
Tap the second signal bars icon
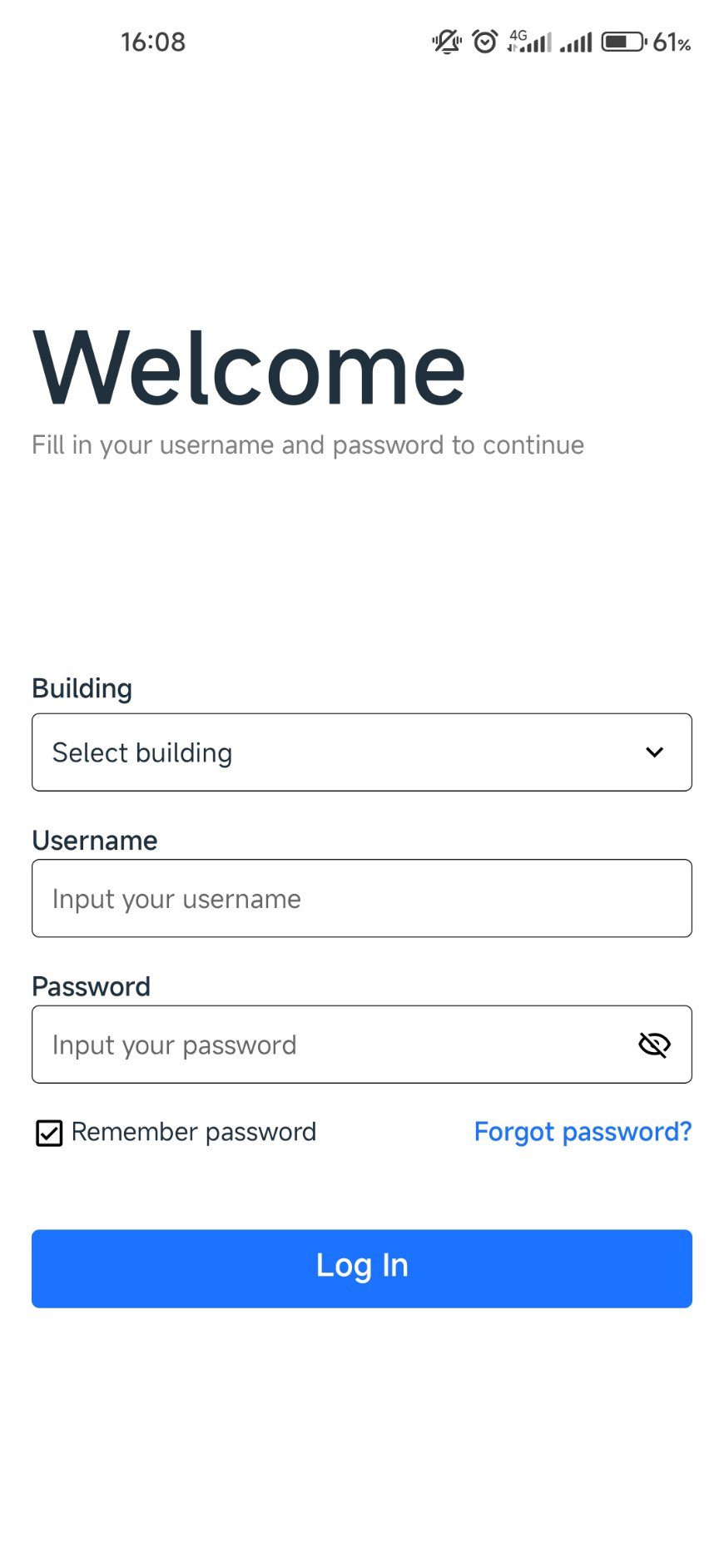[x=576, y=42]
